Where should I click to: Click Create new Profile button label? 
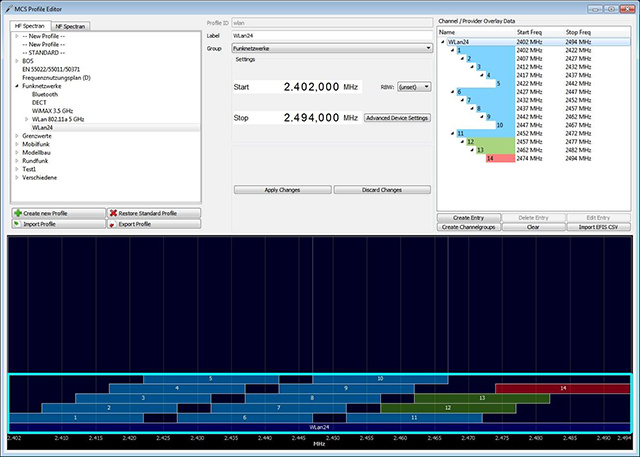tap(45, 213)
